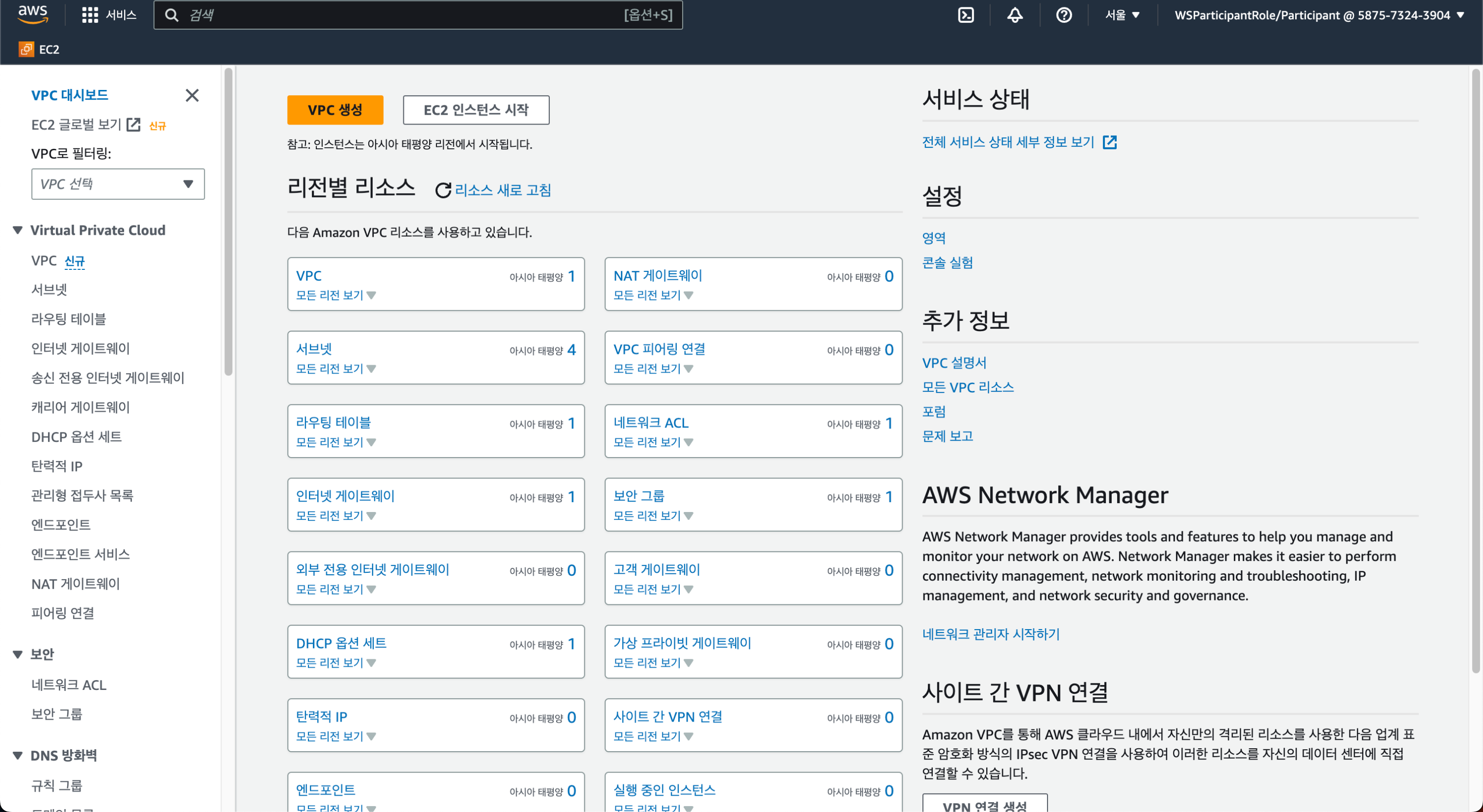Close the VPC sidebar navigation panel

[x=192, y=95]
